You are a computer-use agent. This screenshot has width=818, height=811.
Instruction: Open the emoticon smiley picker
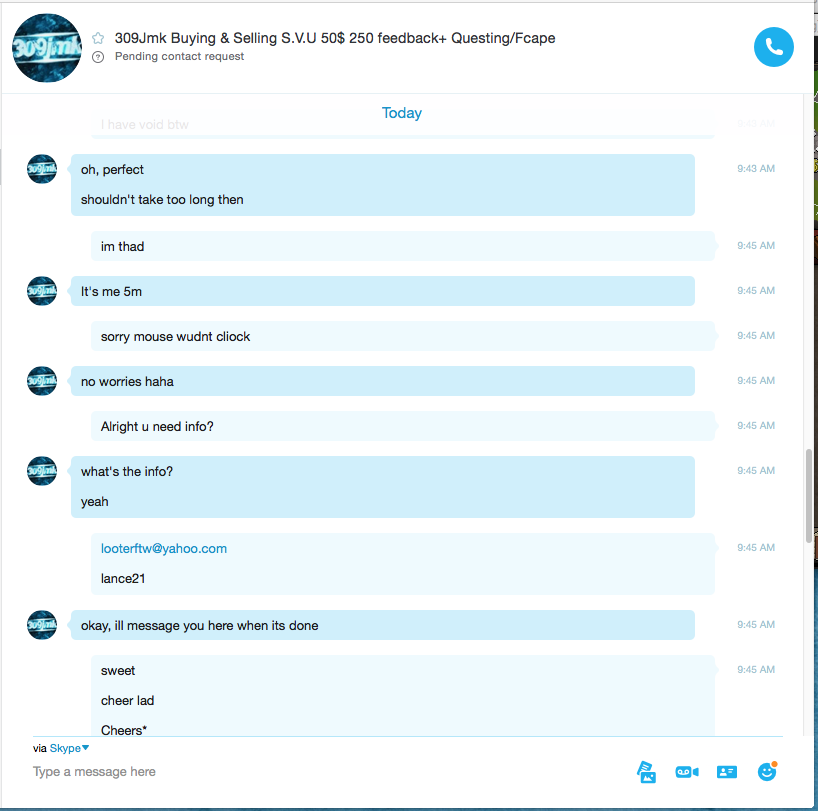click(767, 771)
